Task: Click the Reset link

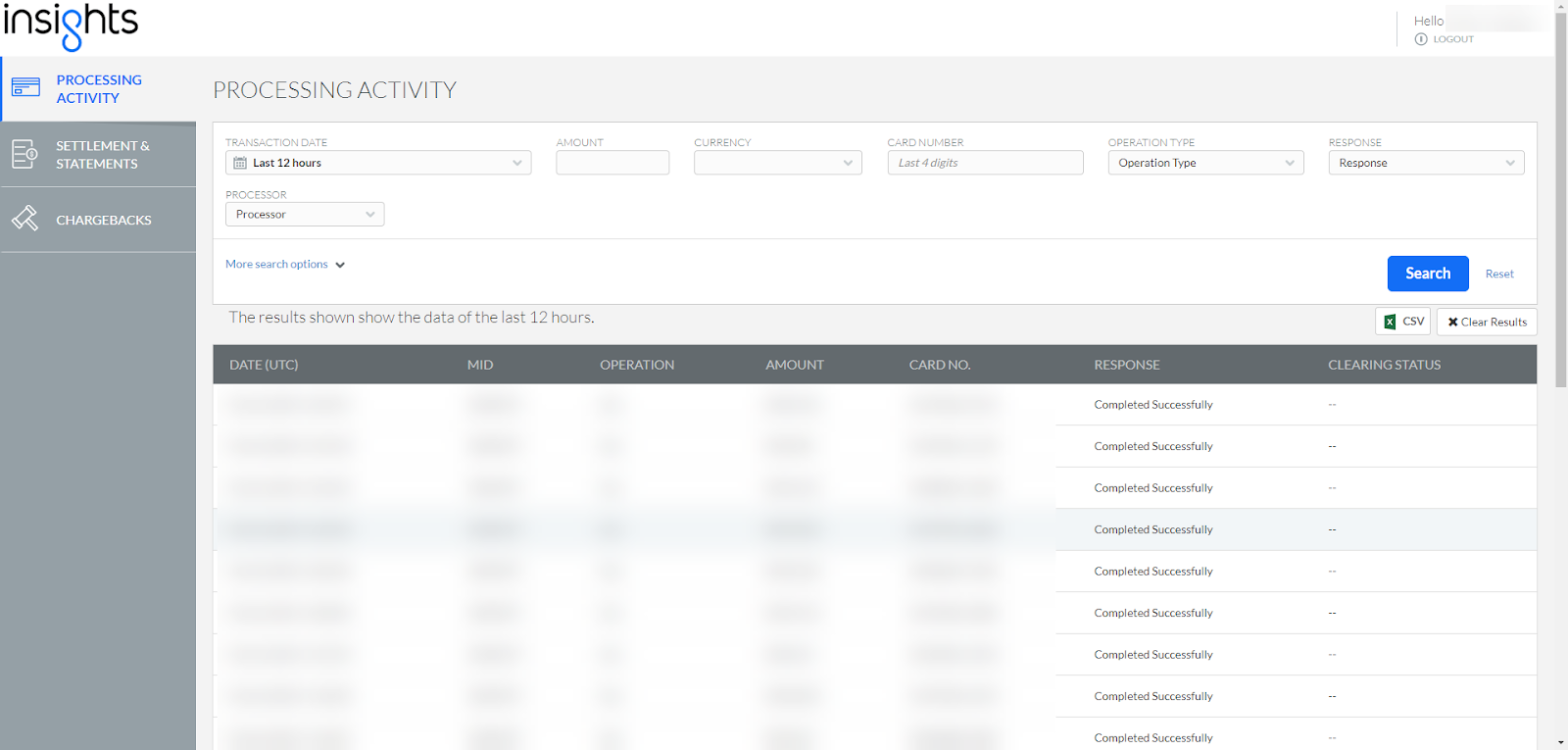Action: click(x=1498, y=275)
